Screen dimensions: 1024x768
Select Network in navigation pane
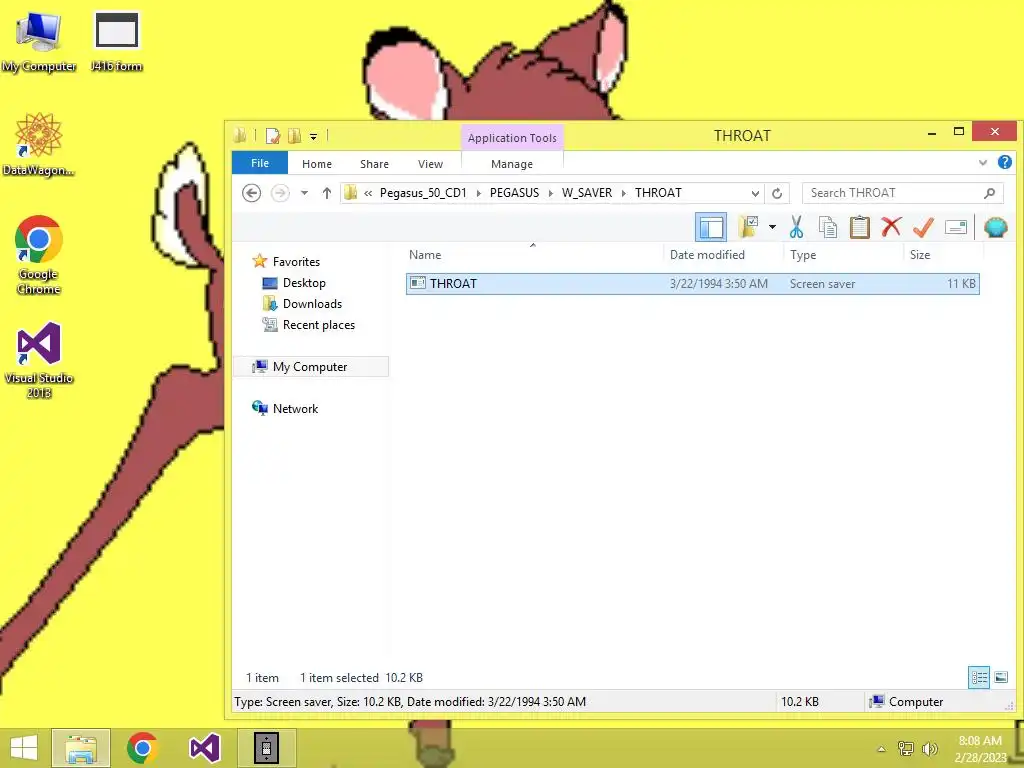295,408
